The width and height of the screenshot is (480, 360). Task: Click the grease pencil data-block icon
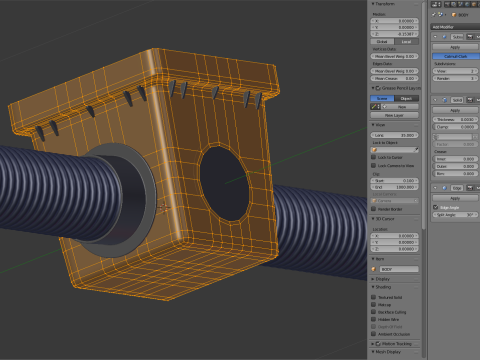[375, 107]
